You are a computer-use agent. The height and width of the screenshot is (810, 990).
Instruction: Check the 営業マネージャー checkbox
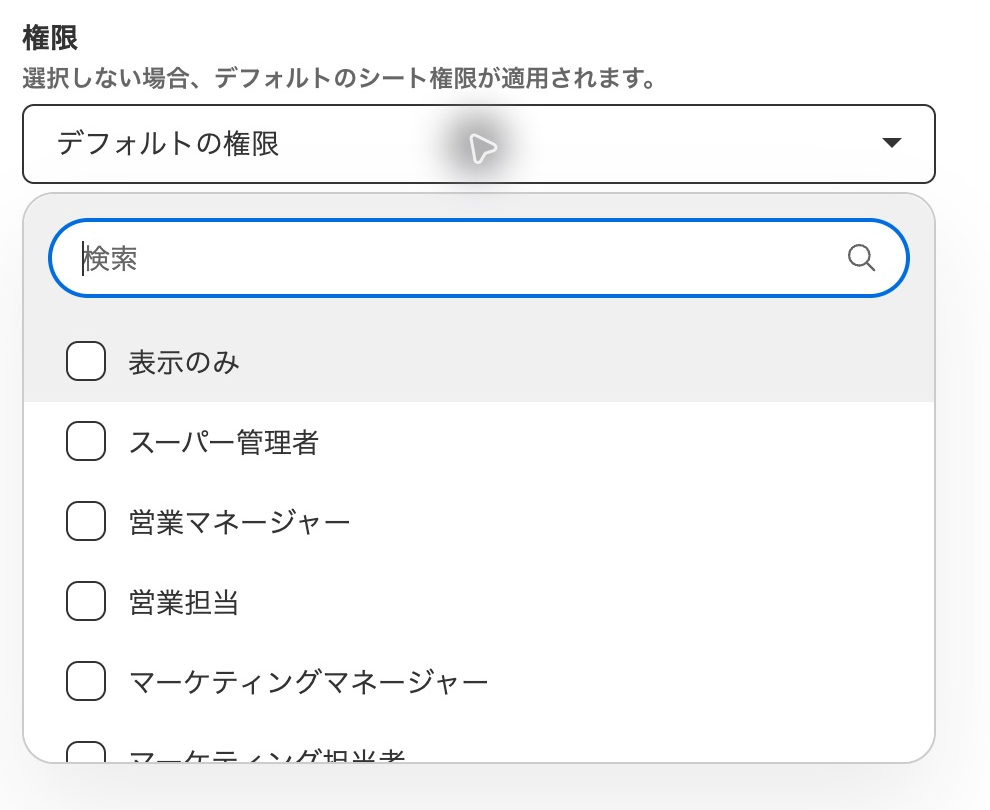[86, 521]
